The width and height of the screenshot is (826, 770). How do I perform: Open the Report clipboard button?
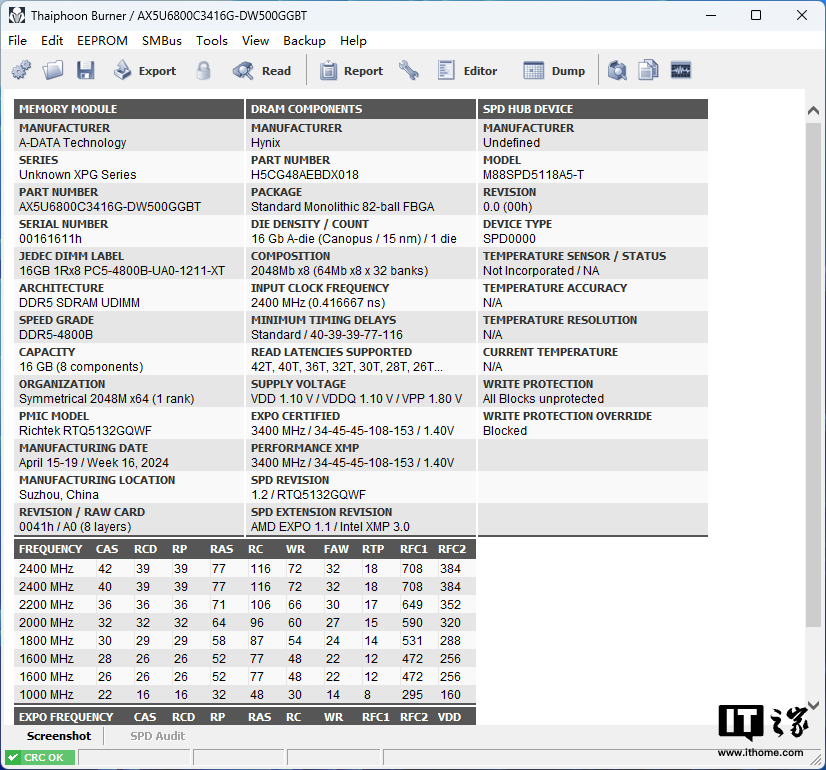[x=351, y=71]
